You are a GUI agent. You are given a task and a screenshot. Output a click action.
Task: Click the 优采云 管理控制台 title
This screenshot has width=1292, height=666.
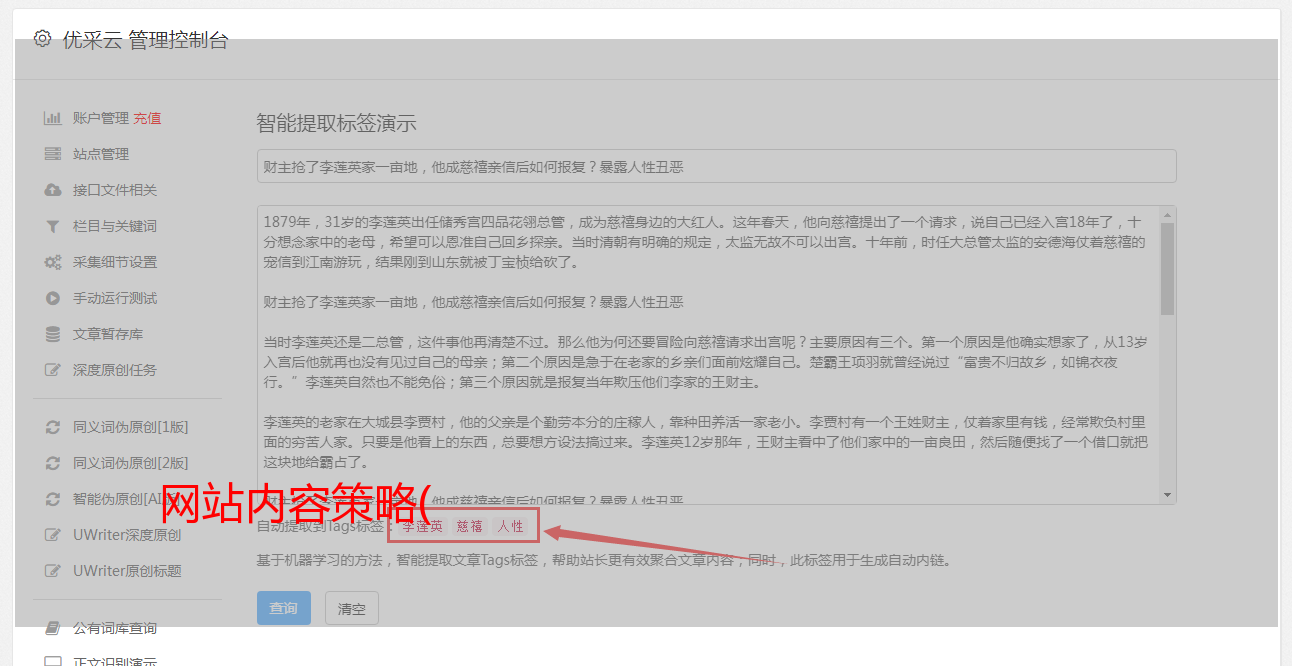pyautogui.click(x=145, y=40)
